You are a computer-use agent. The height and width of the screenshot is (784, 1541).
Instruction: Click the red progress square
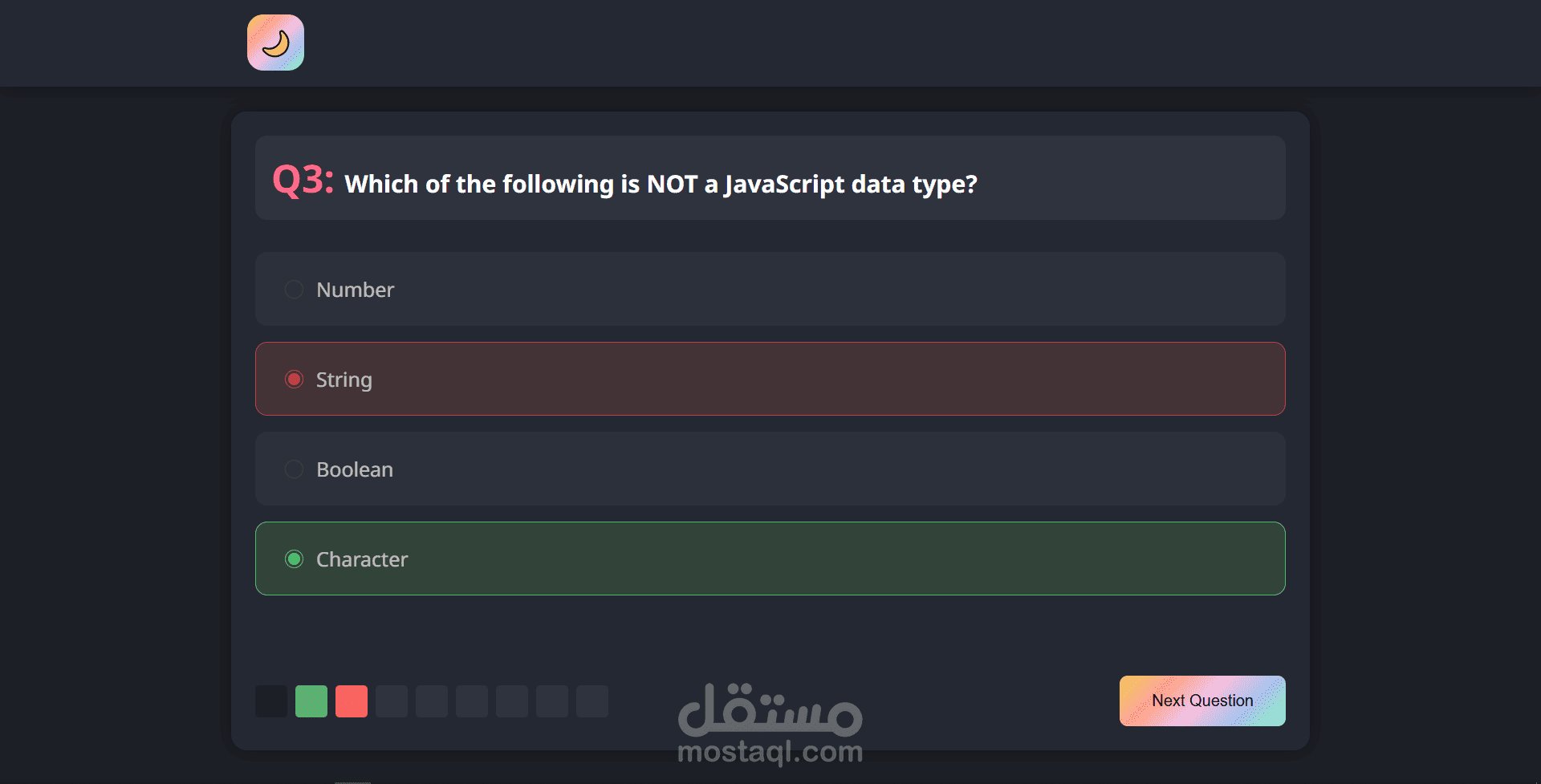click(x=352, y=701)
